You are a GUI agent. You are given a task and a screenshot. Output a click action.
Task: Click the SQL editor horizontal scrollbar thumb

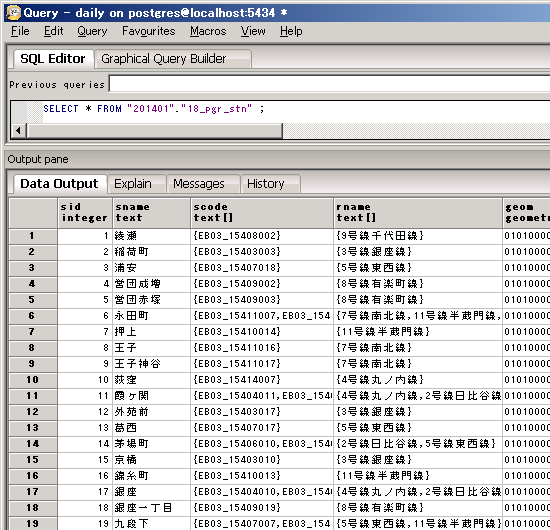click(x=155, y=131)
